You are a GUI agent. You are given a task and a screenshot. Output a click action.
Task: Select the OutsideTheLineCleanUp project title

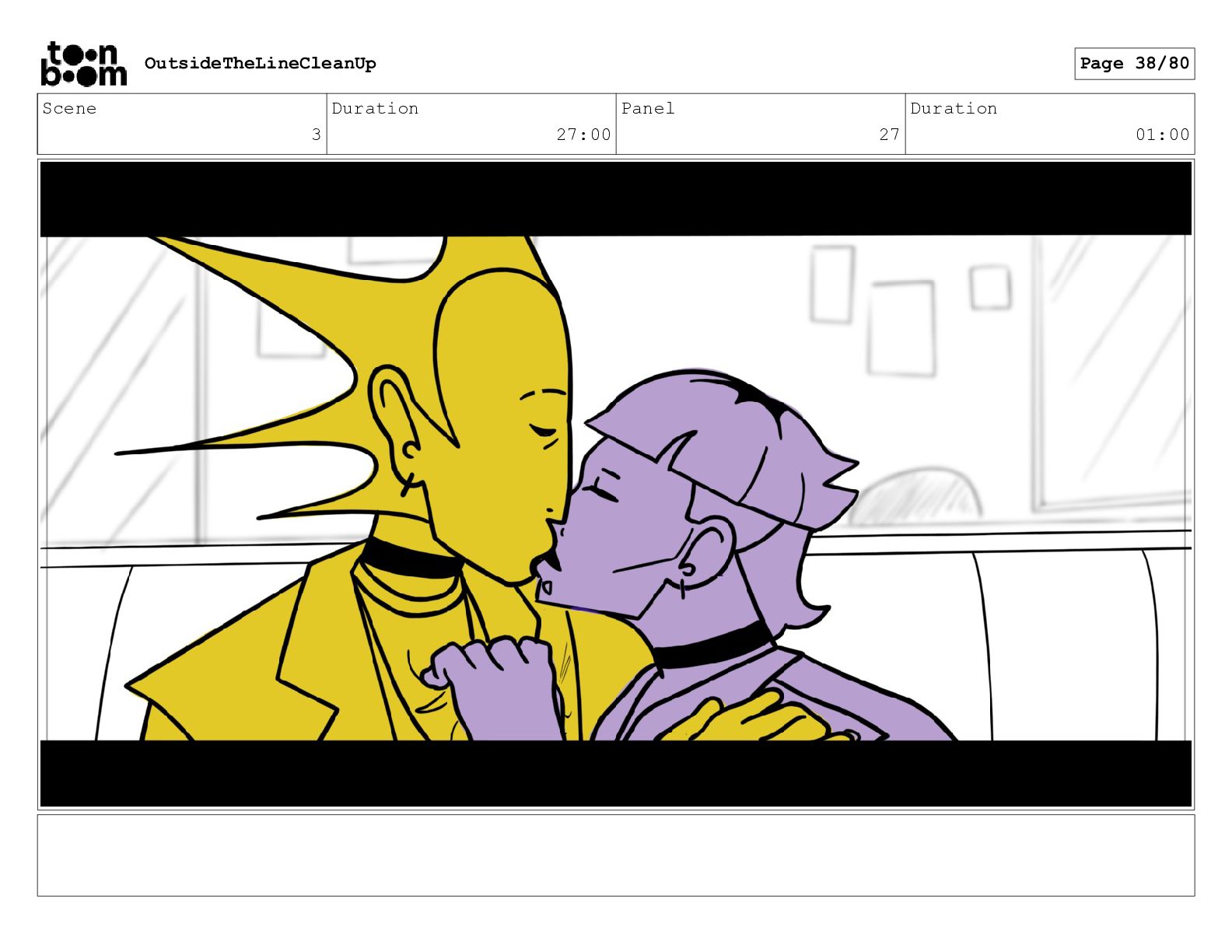[x=260, y=63]
